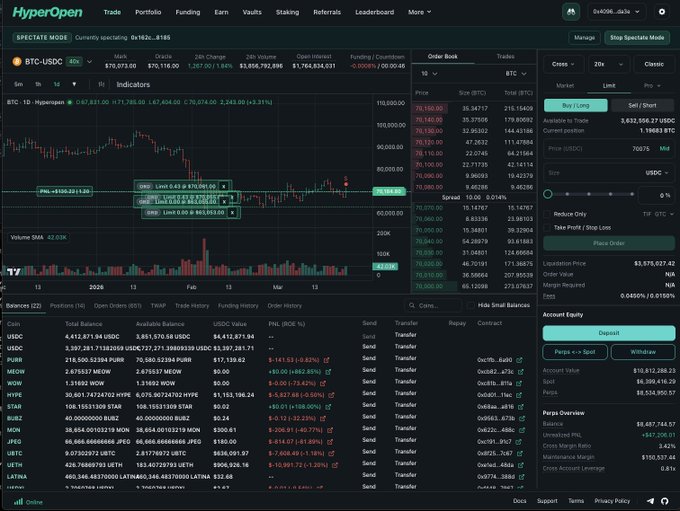The height and width of the screenshot is (511, 680).
Task: Open HYPE PNL share icon
Action: (x=331, y=395)
